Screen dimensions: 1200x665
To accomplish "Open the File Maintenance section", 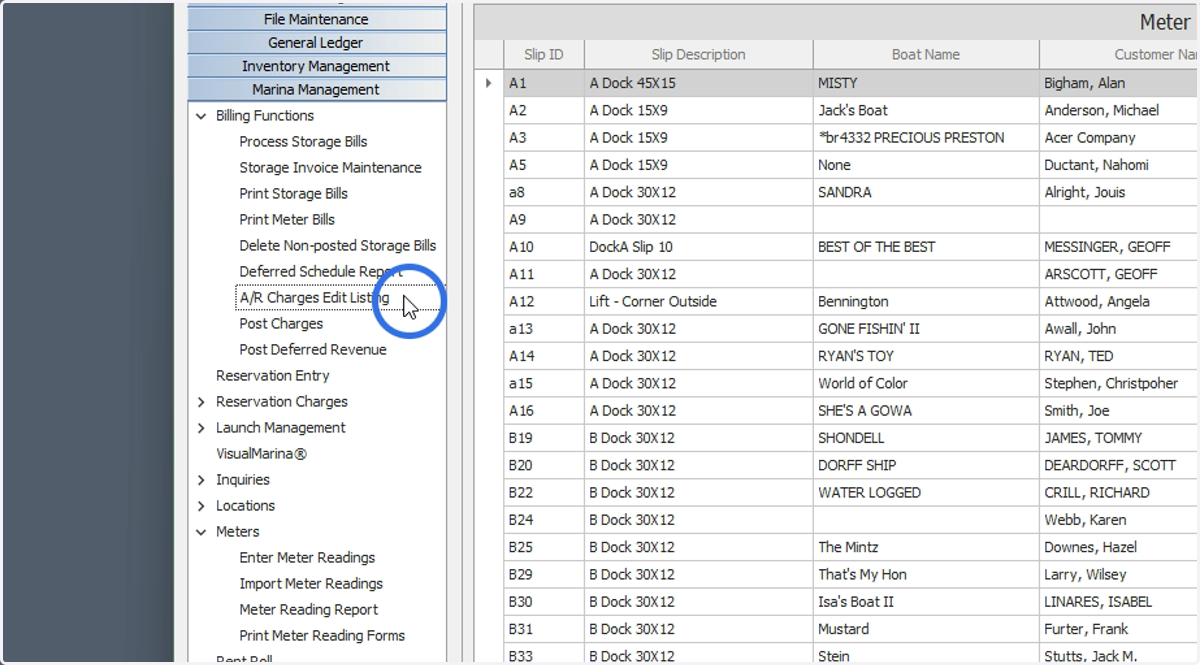I will 316,19.
